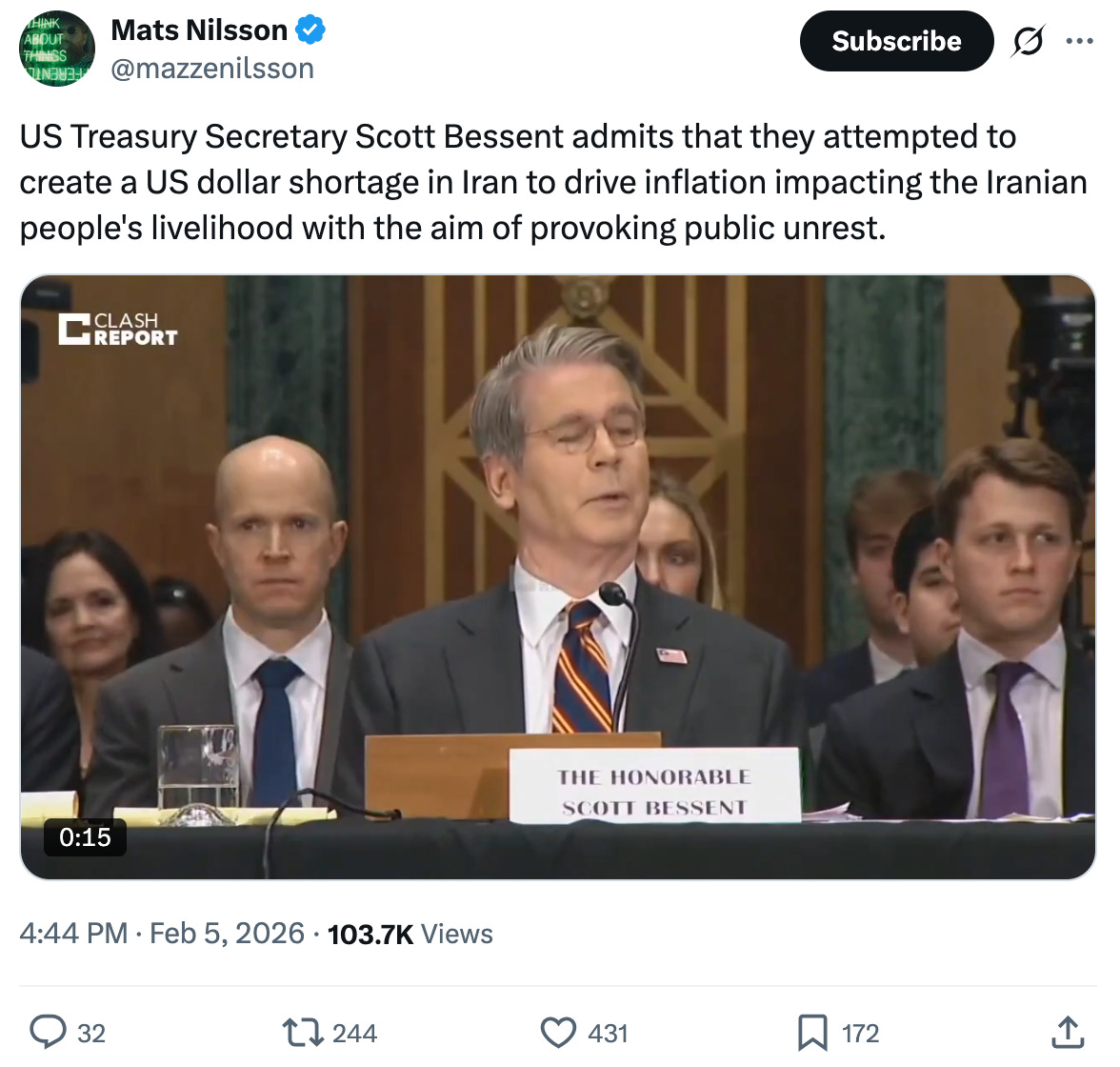The width and height of the screenshot is (1120, 1067).
Task: Open the 431 likes count
Action: tap(608, 1034)
